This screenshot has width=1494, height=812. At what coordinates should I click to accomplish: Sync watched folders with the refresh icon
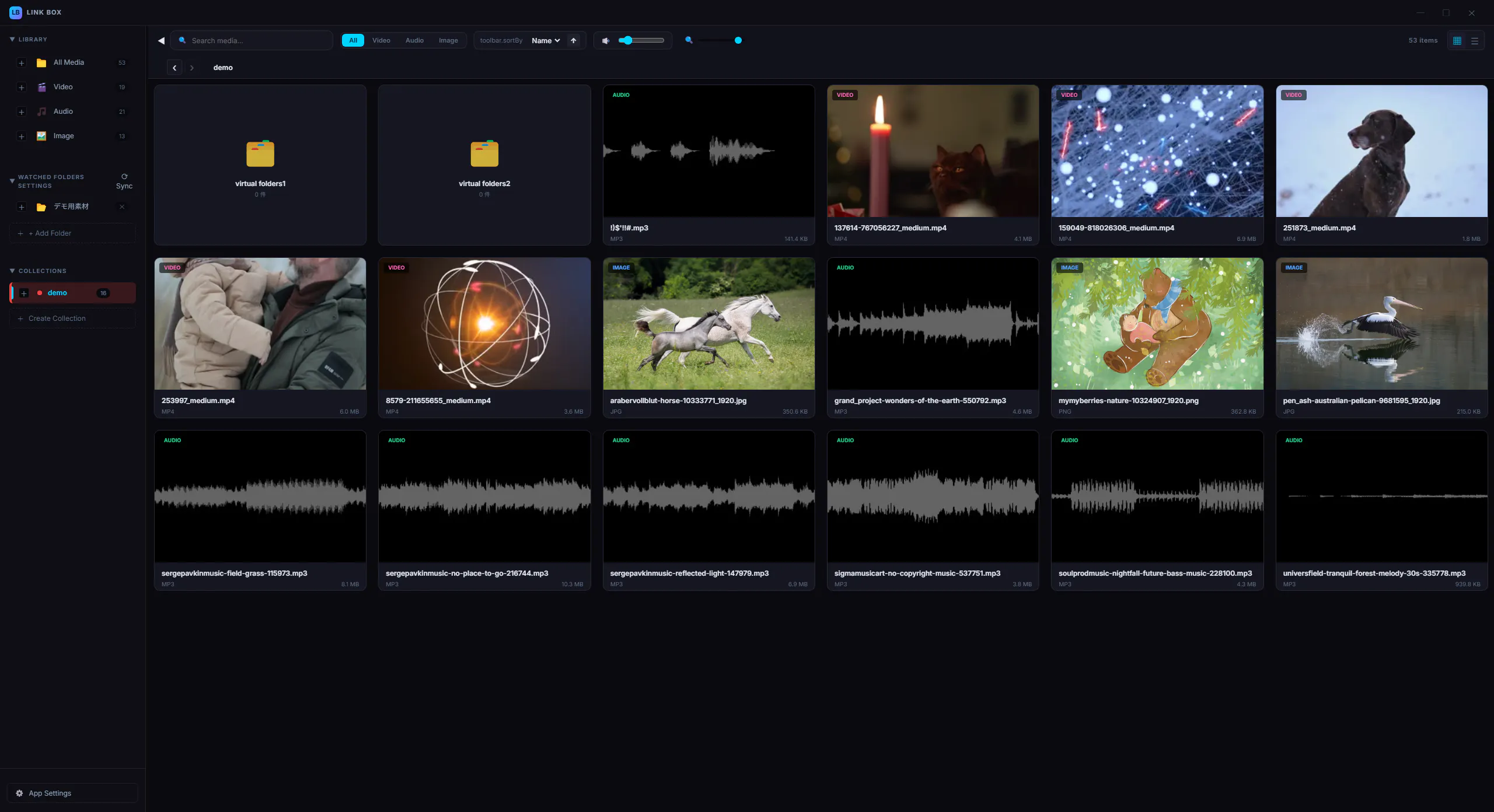124,176
